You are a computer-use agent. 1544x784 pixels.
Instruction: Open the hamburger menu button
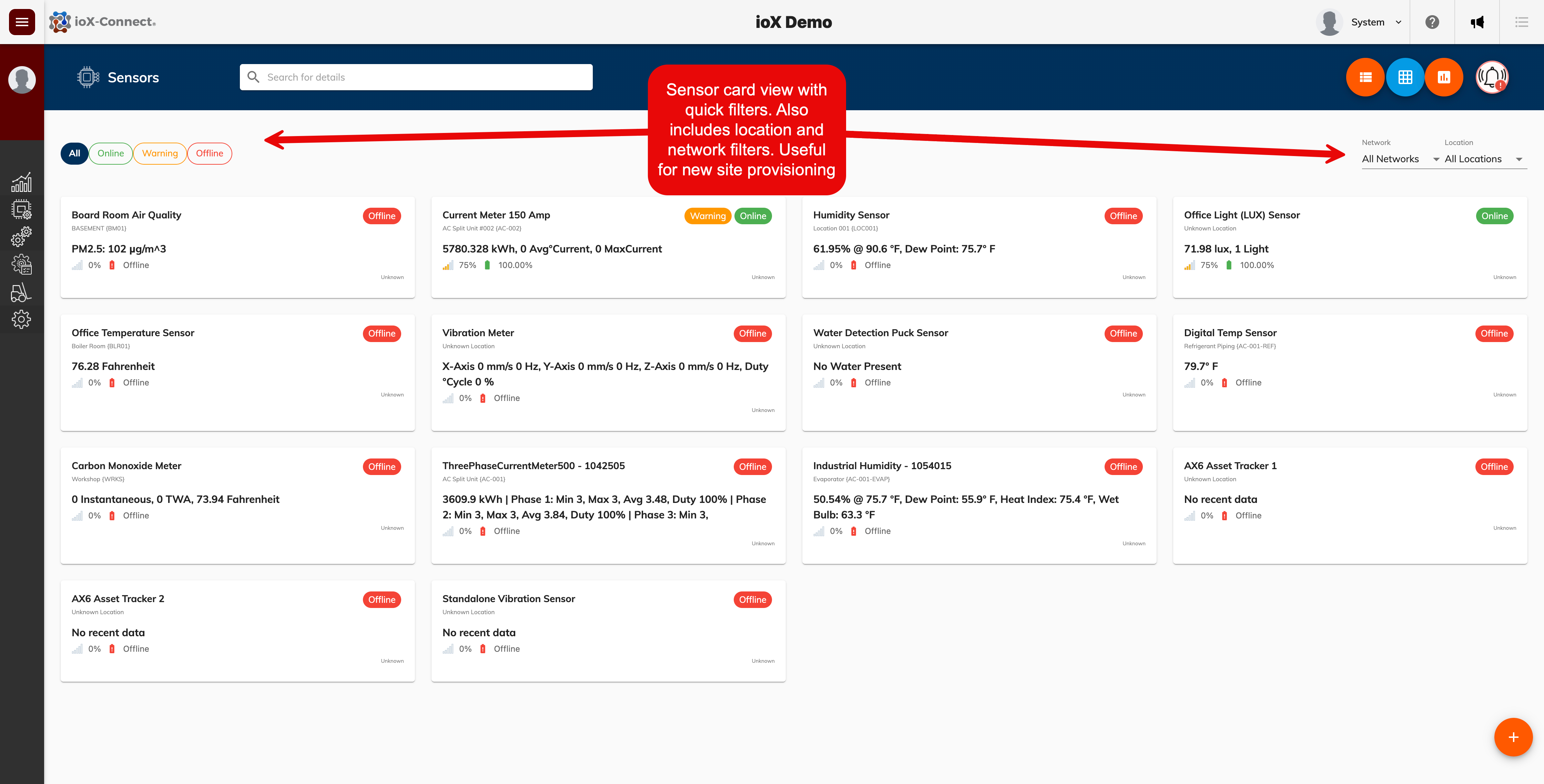[x=22, y=22]
